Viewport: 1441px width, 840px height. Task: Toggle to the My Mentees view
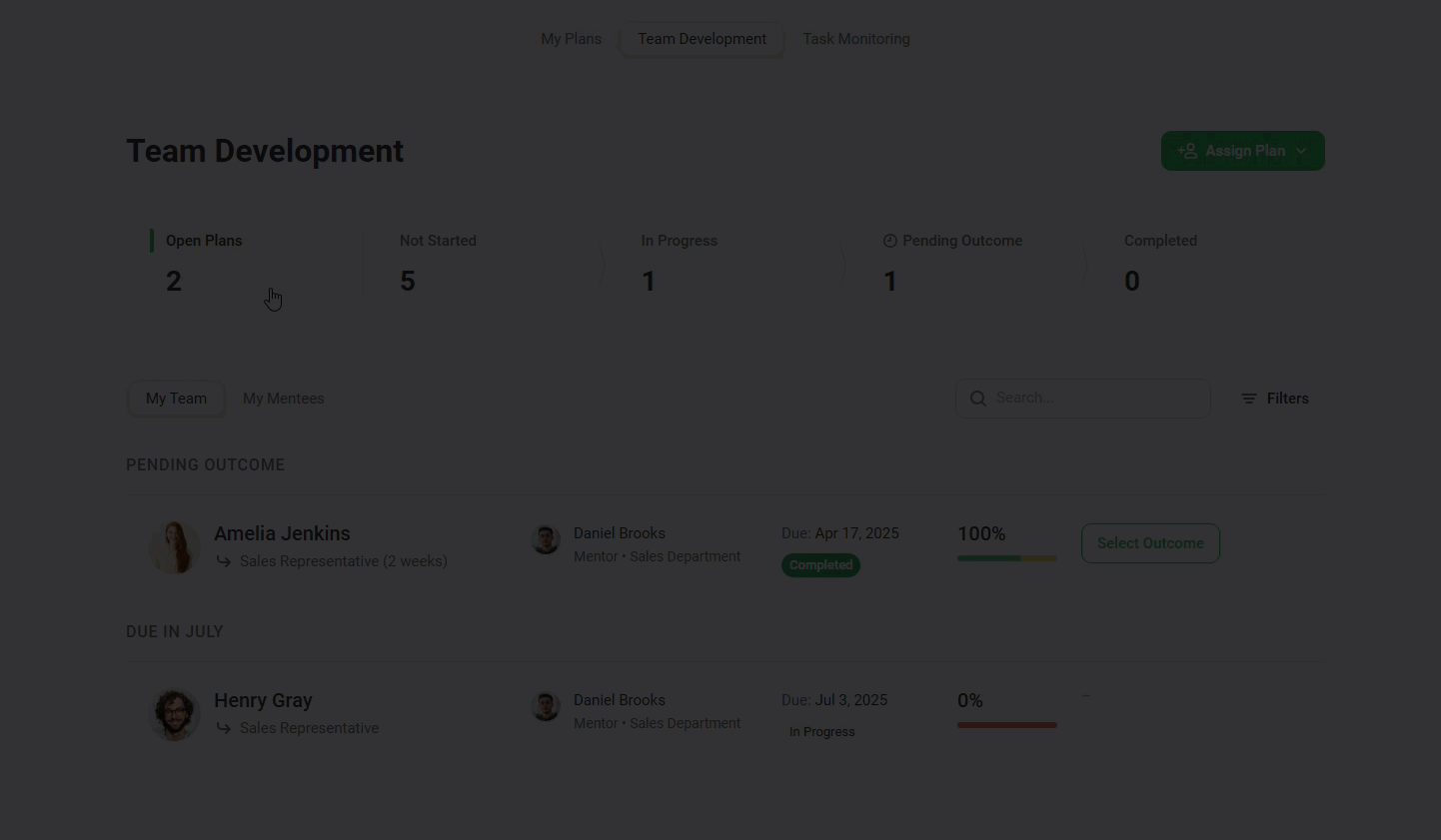point(283,399)
